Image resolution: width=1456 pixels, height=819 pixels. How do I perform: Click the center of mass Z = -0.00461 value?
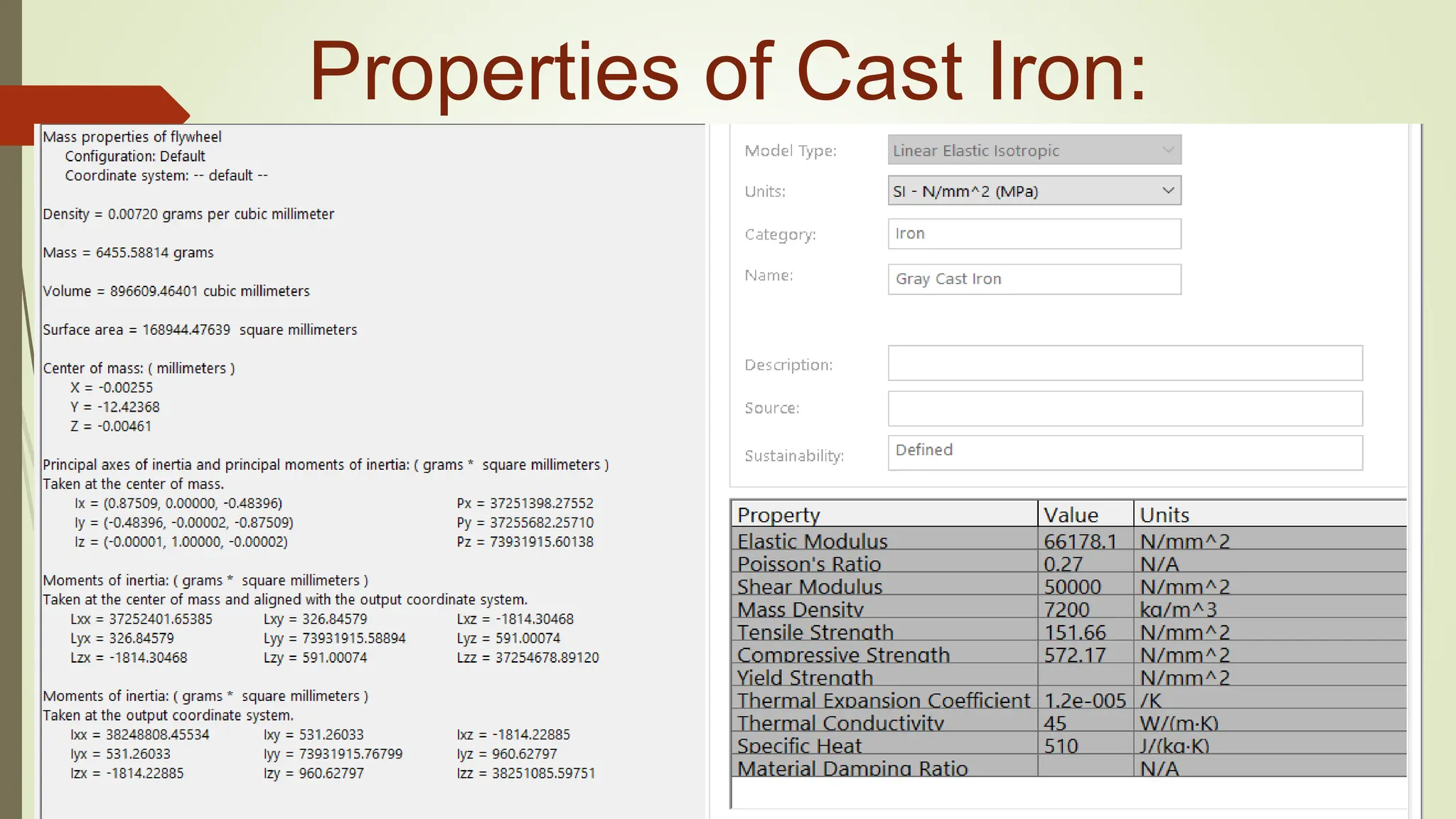111,426
